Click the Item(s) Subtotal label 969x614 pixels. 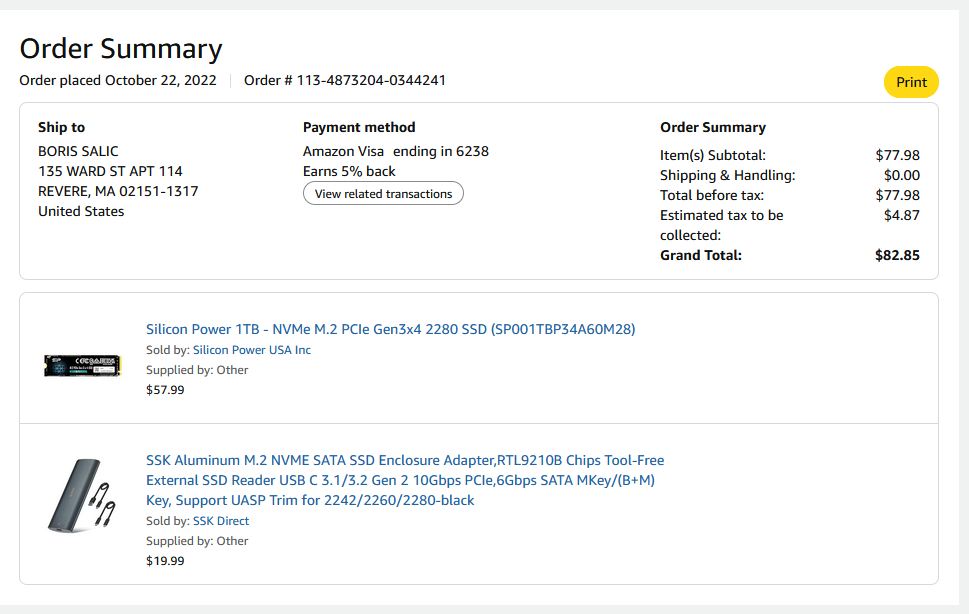712,155
